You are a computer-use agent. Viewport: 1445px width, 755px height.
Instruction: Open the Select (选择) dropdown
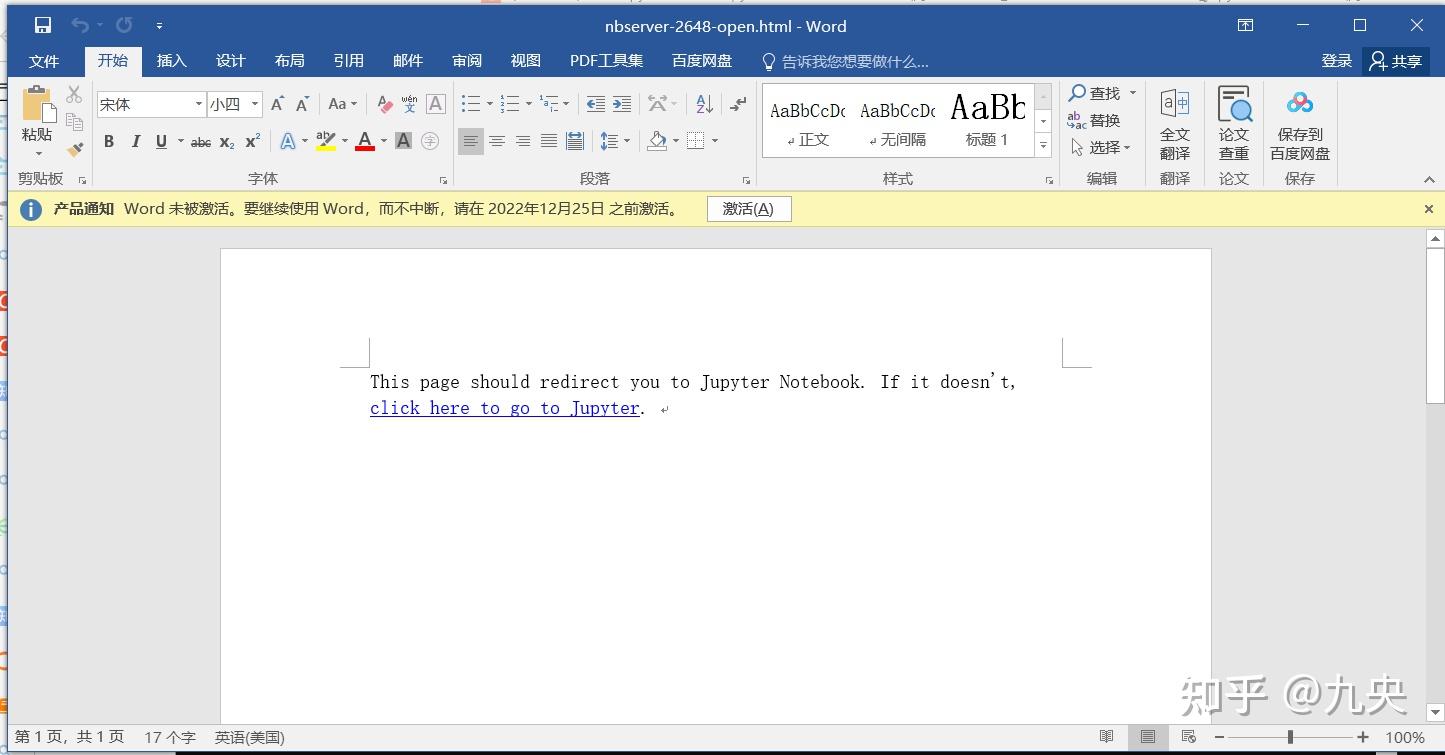[x=1100, y=147]
